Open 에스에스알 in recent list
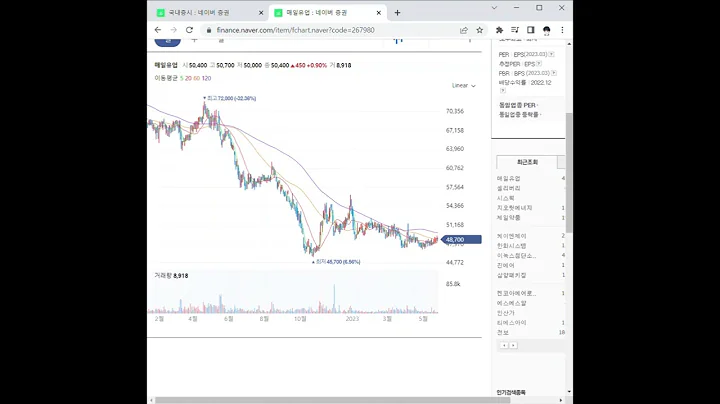The image size is (720, 404). click(512, 303)
